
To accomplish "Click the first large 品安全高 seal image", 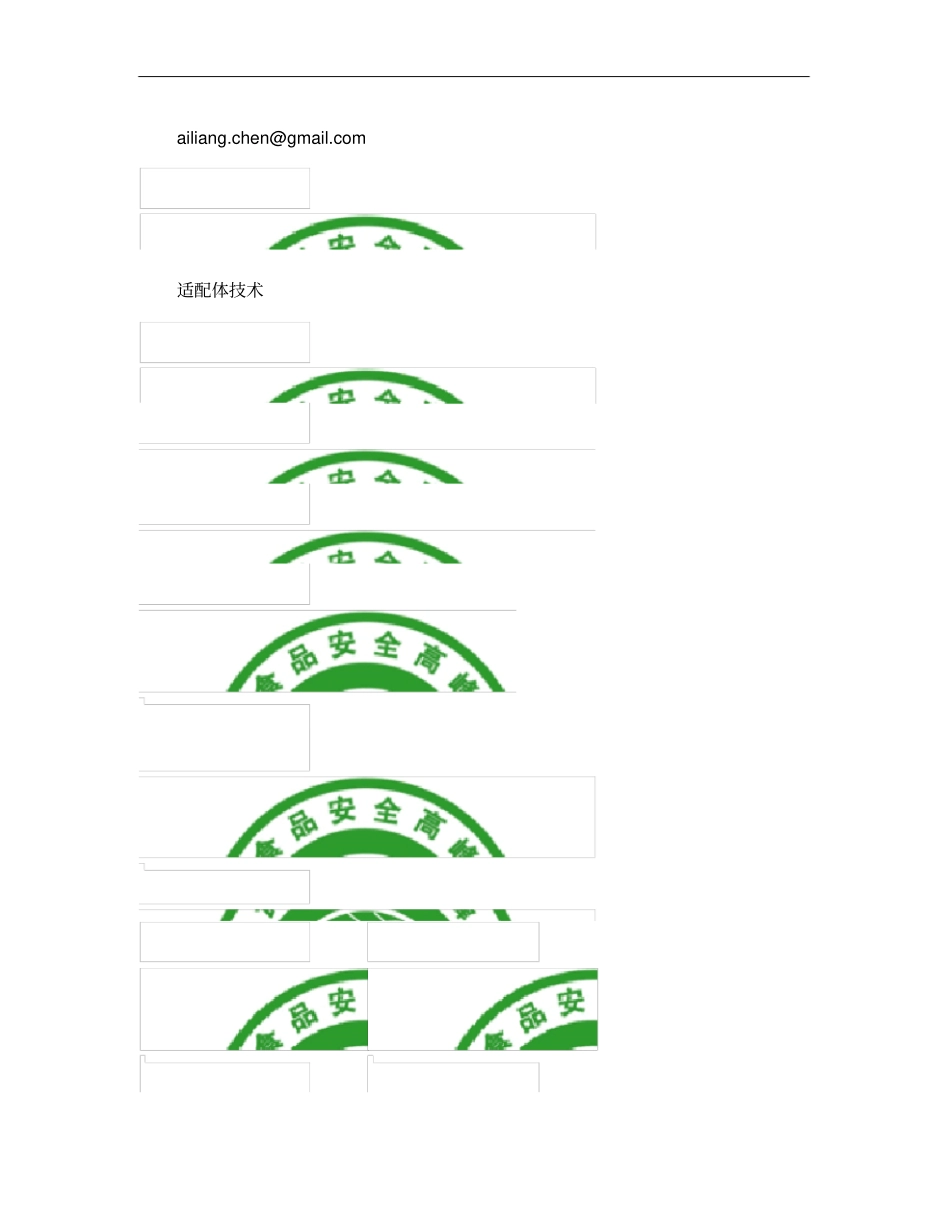I will click(328, 651).
